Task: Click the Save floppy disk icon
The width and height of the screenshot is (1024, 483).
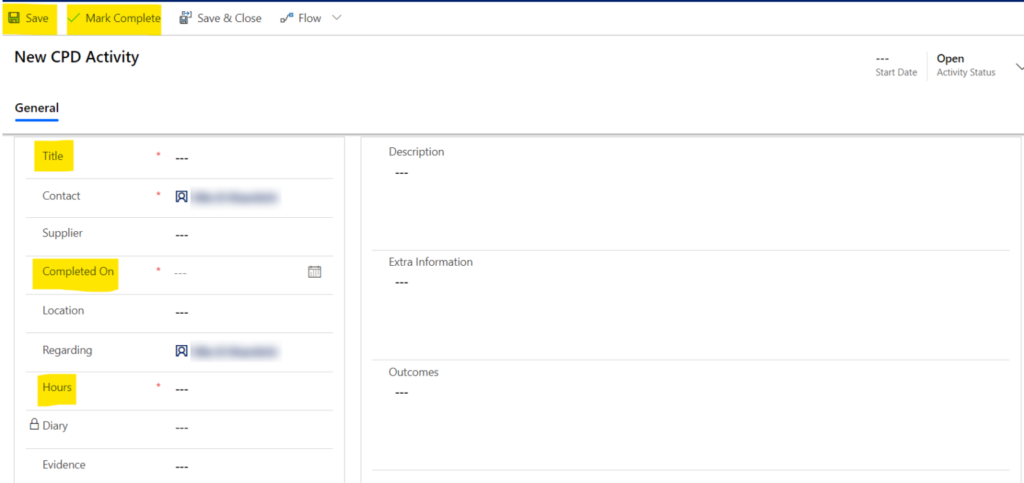Action: tap(14, 18)
